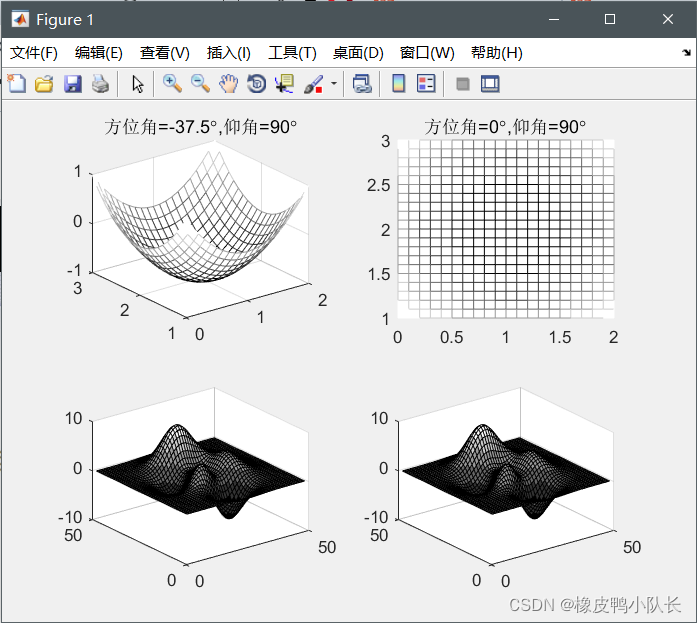Save the figure with the floppy disk icon
697x623 pixels.
[x=72, y=84]
